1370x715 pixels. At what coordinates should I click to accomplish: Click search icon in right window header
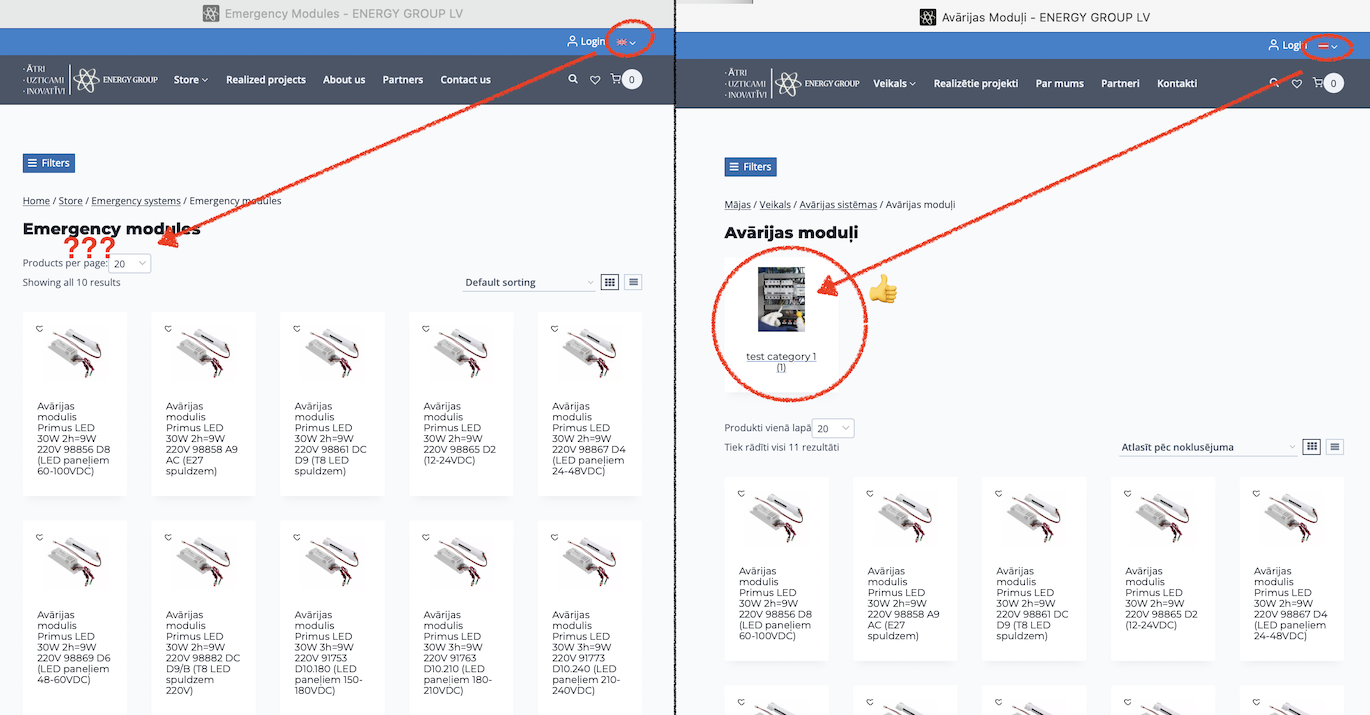click(1274, 83)
